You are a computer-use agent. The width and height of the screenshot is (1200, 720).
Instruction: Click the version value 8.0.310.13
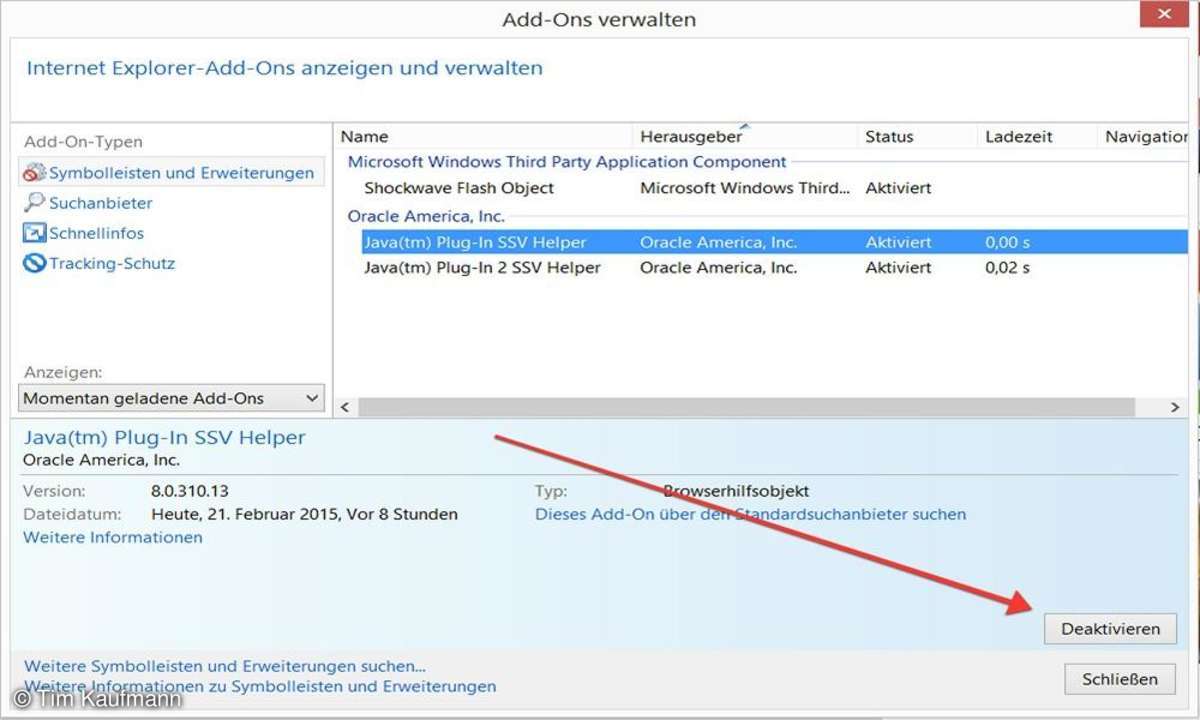point(190,492)
